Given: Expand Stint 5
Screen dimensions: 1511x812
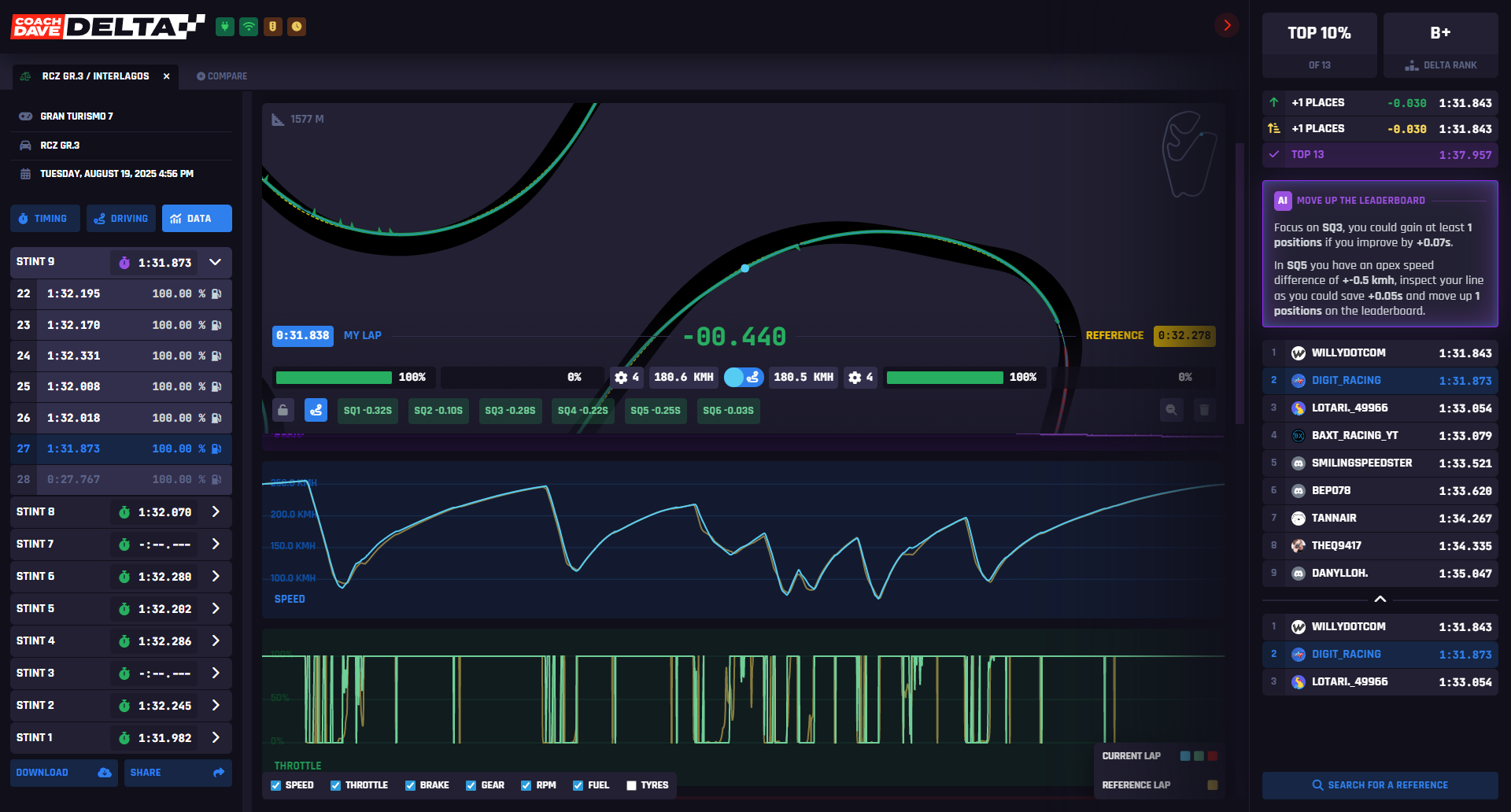Looking at the screenshot, I should pyautogui.click(x=216, y=609).
